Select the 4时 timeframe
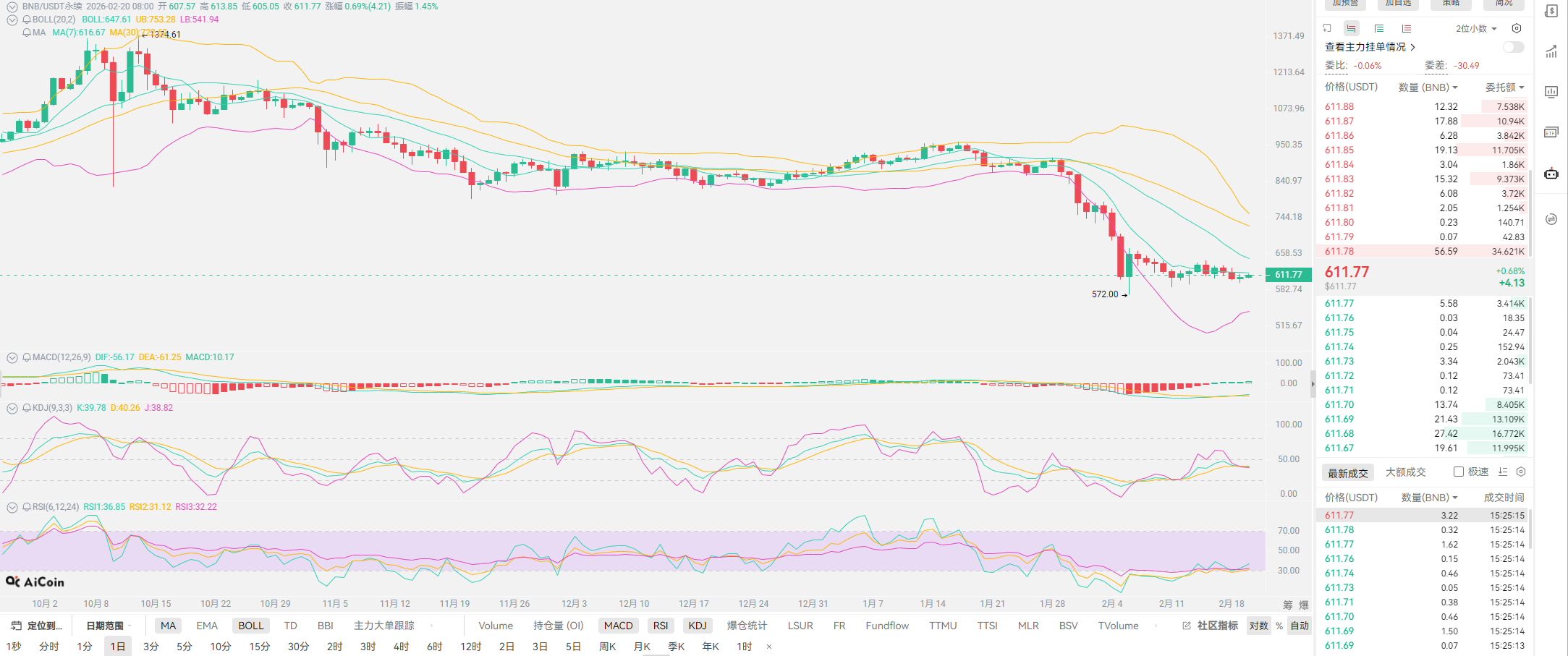 [401, 647]
